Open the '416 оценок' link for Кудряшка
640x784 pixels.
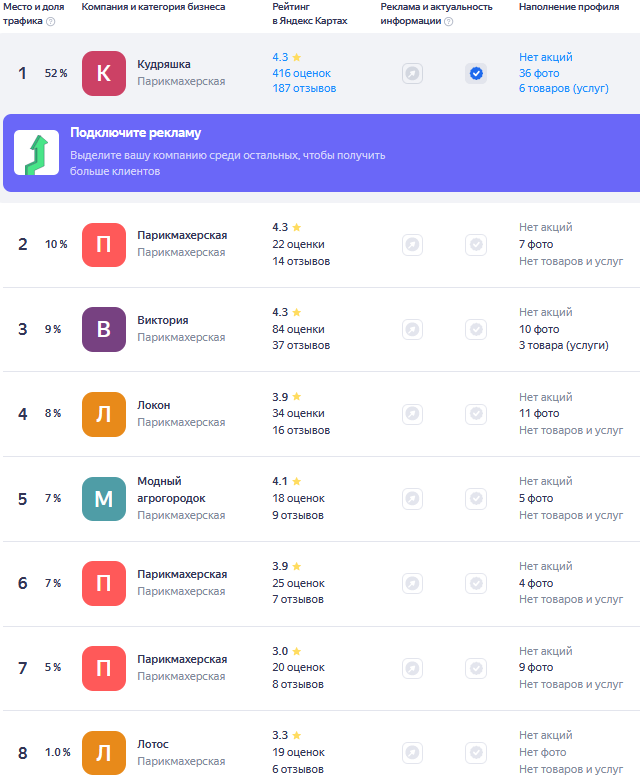coord(302,73)
